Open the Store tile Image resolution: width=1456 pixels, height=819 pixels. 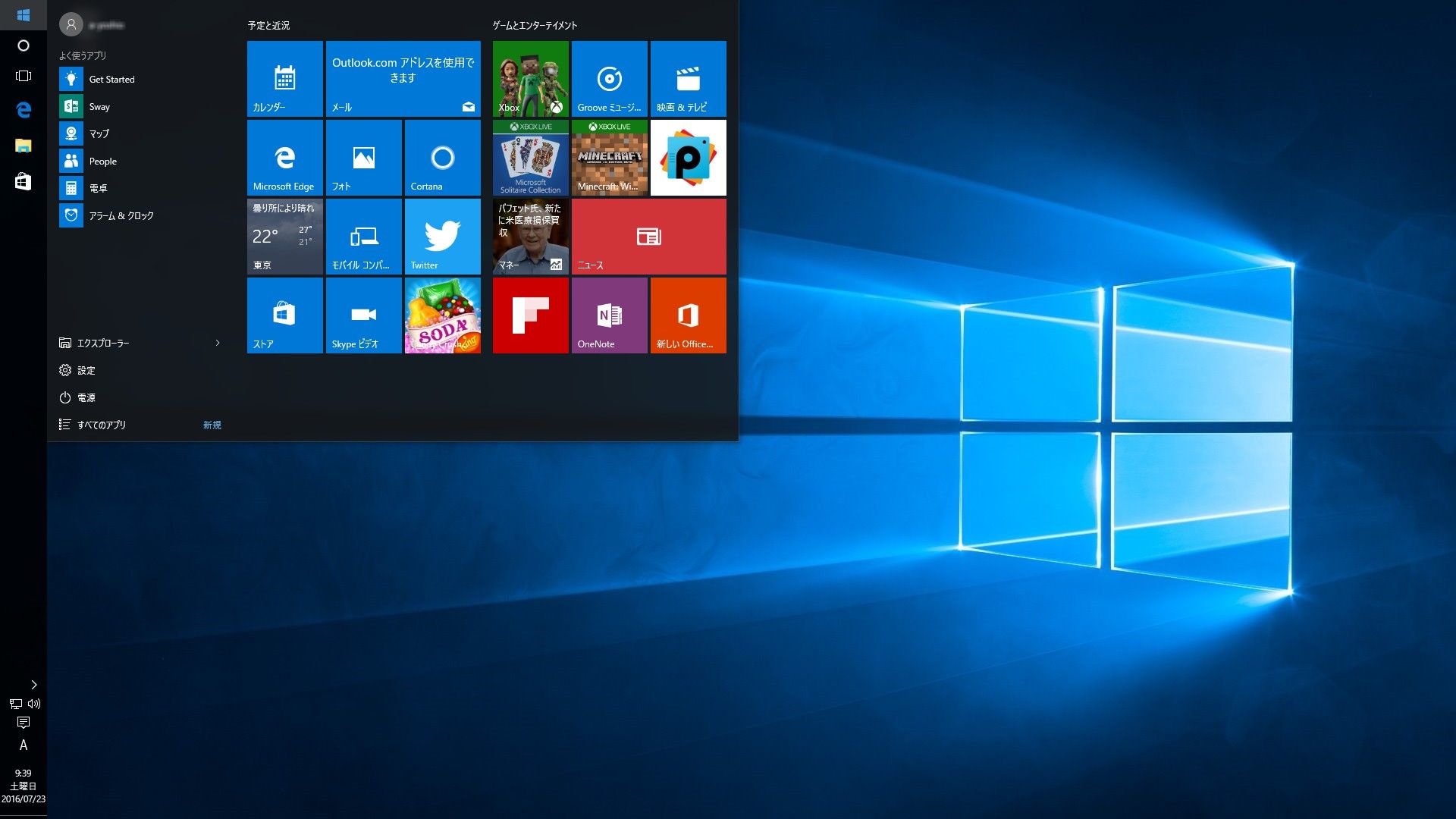coord(284,315)
